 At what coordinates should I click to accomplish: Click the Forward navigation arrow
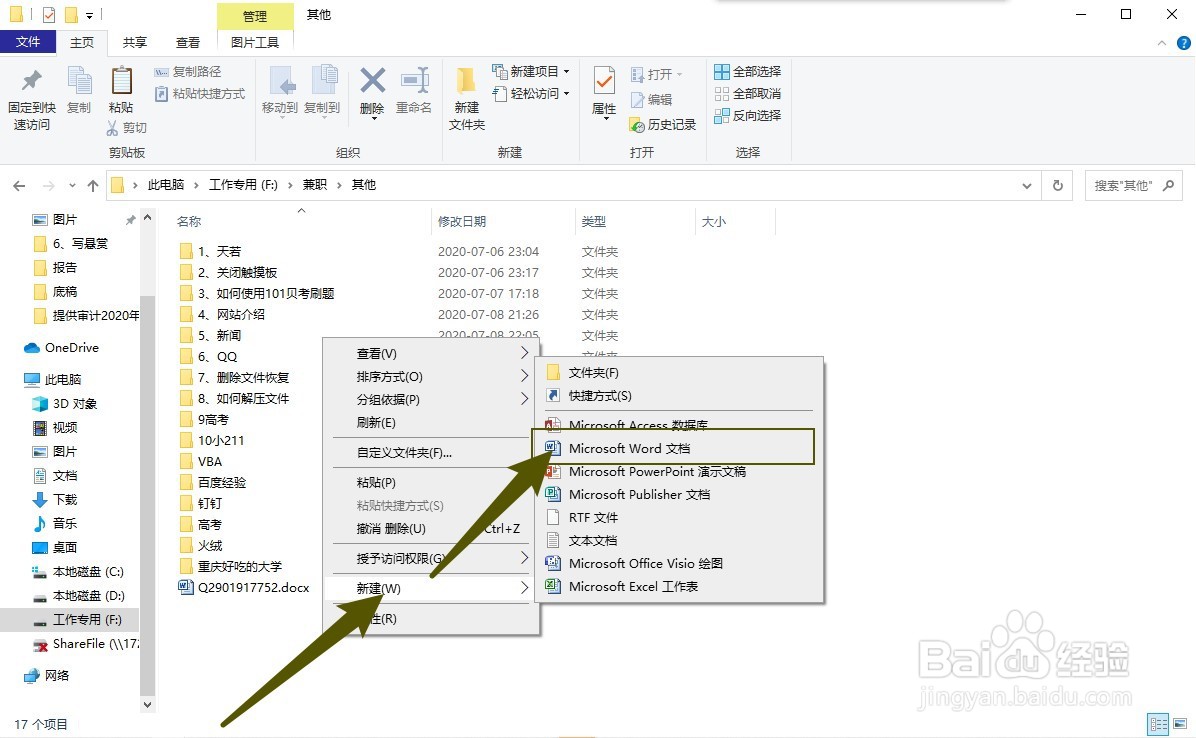48,185
